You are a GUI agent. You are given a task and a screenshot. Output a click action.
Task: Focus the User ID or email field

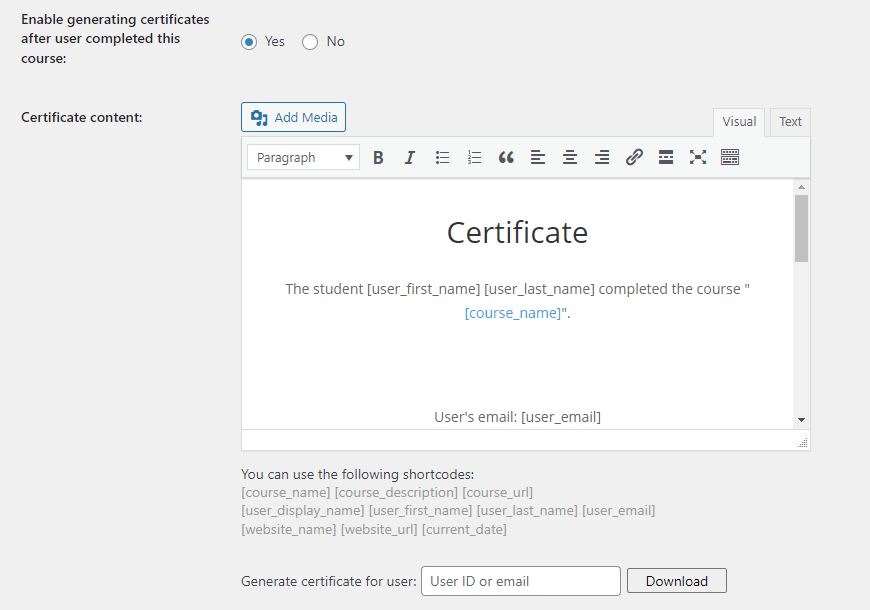(520, 581)
